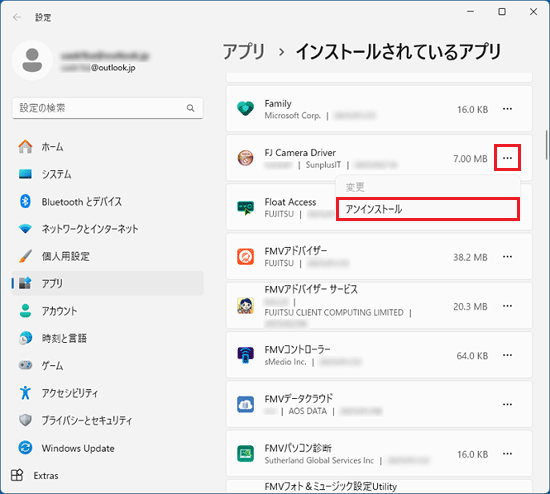
Task: Click the FMVアドバイザー app icon
Action: click(x=245, y=256)
